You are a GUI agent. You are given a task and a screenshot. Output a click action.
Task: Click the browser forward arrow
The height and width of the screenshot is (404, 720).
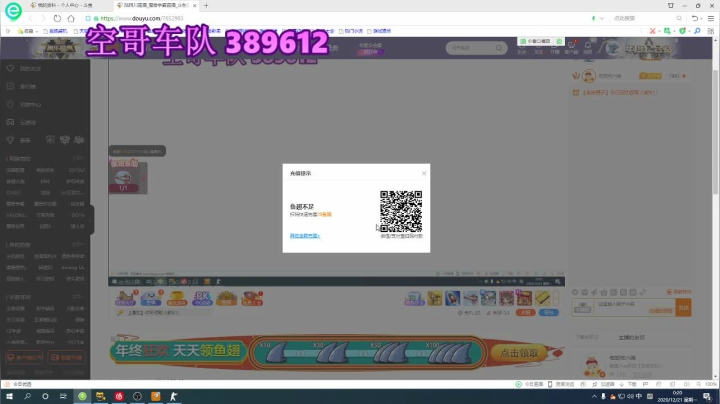(x=43, y=18)
